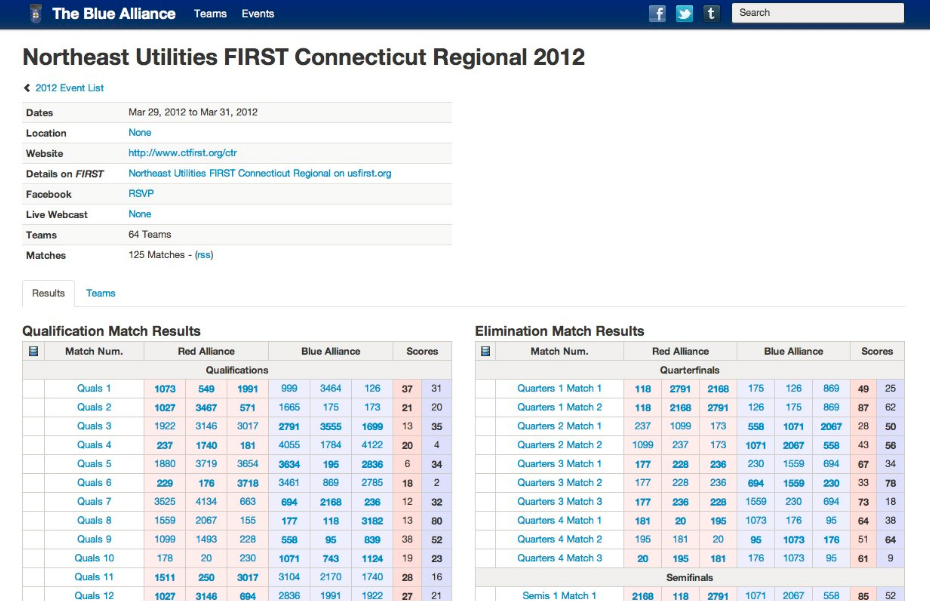Open the Twitter icon in the header
Screen dimensions: 930x601
pyautogui.click(x=684, y=13)
